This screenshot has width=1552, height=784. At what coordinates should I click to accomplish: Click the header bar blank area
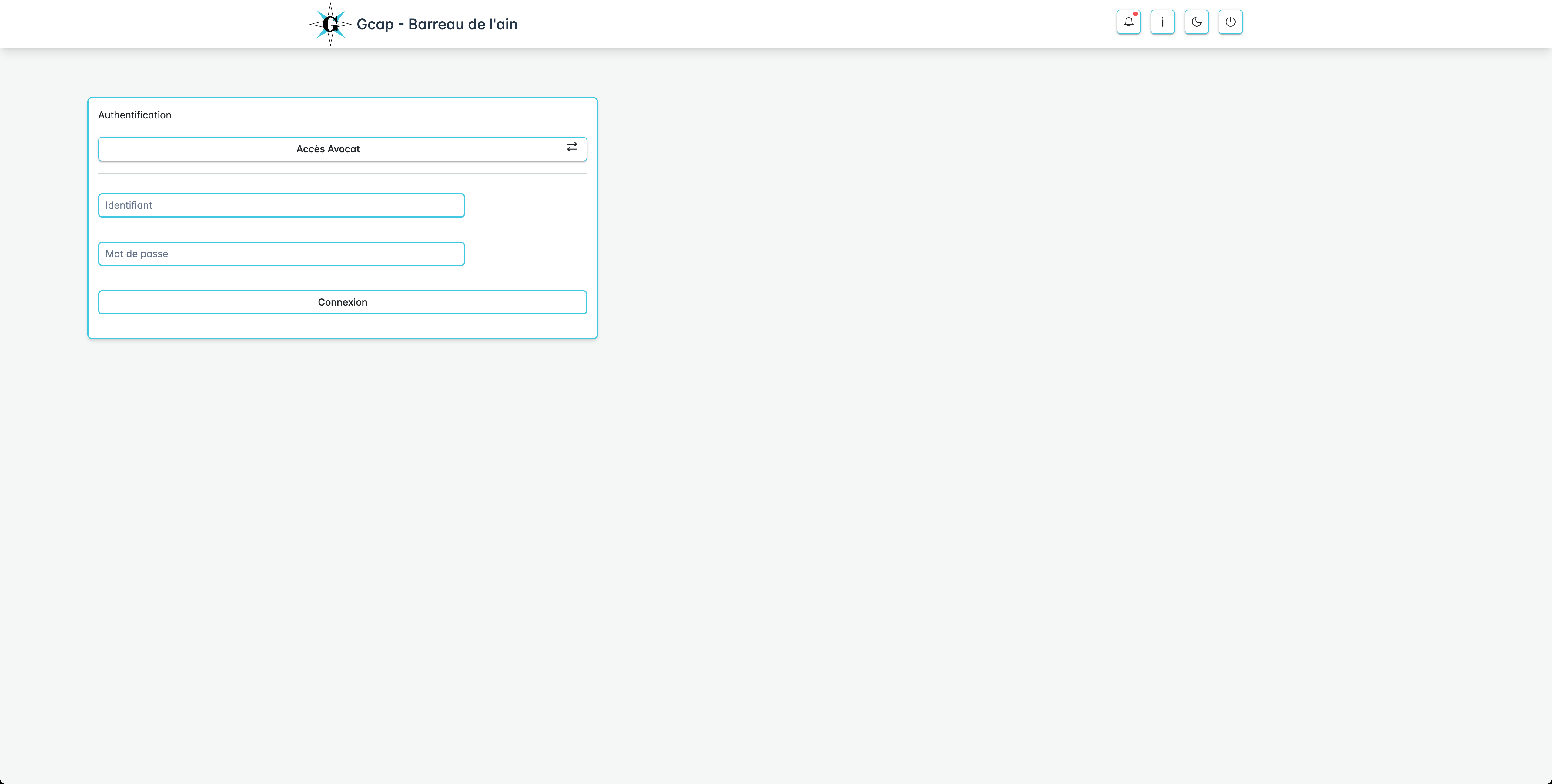(x=783, y=24)
